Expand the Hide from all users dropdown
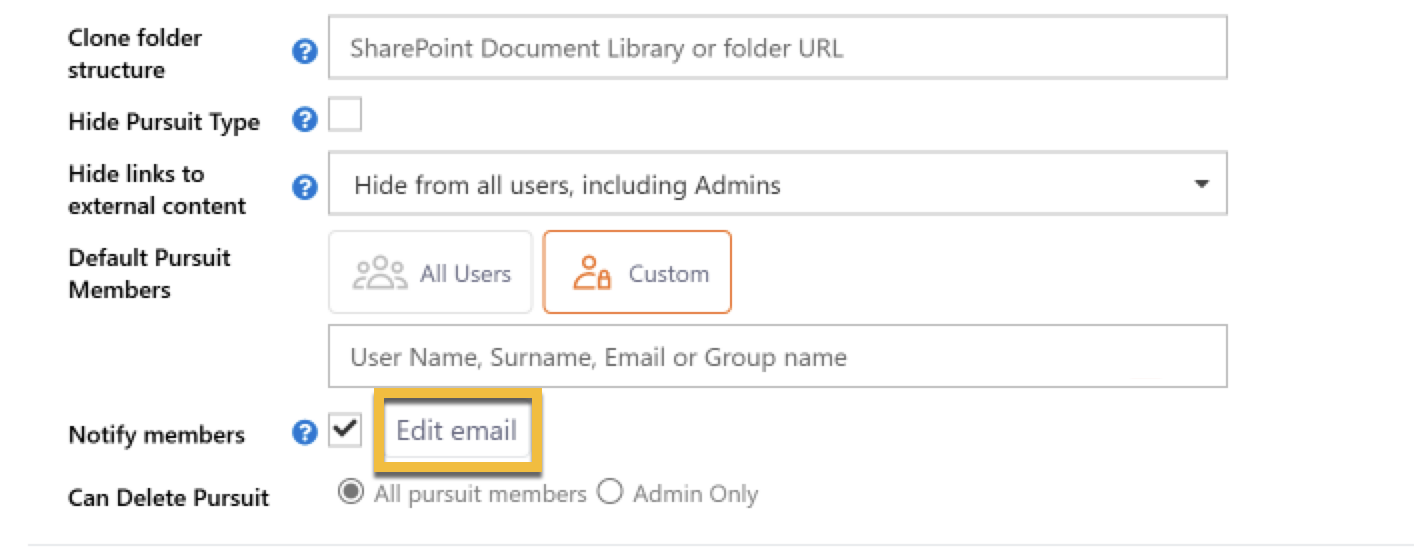 click(x=777, y=185)
